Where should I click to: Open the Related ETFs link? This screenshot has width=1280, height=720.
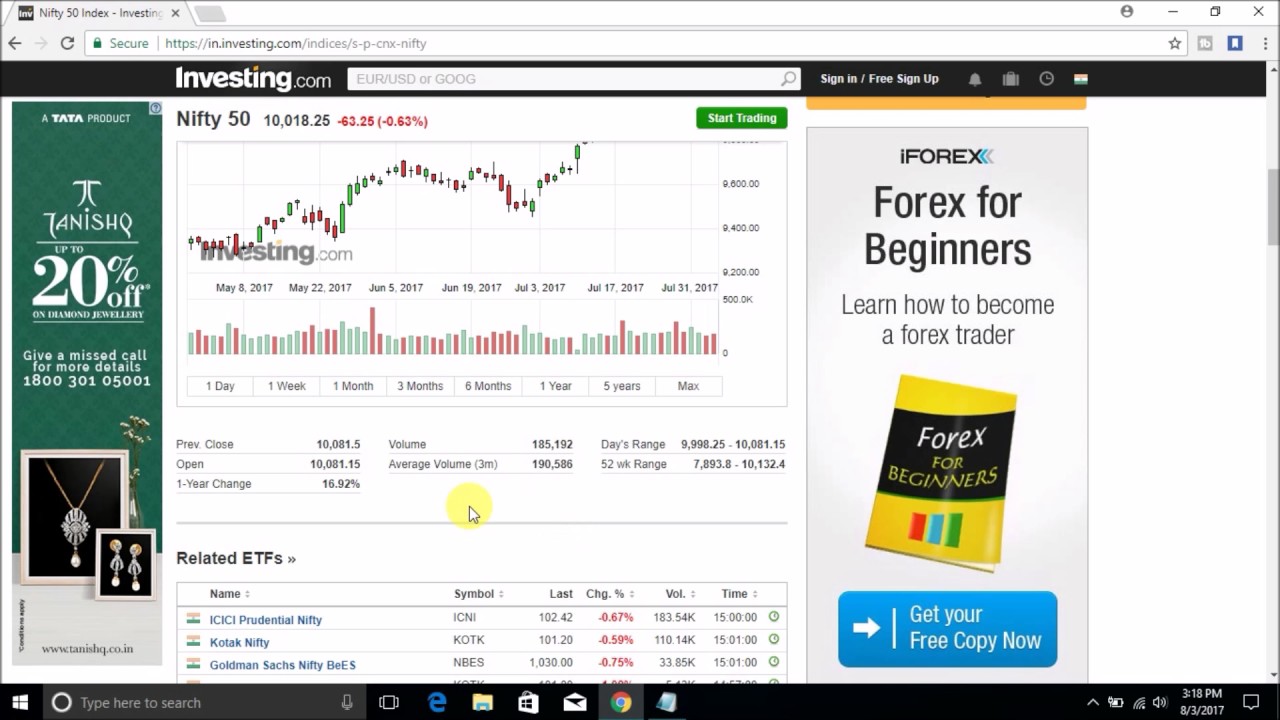point(236,558)
